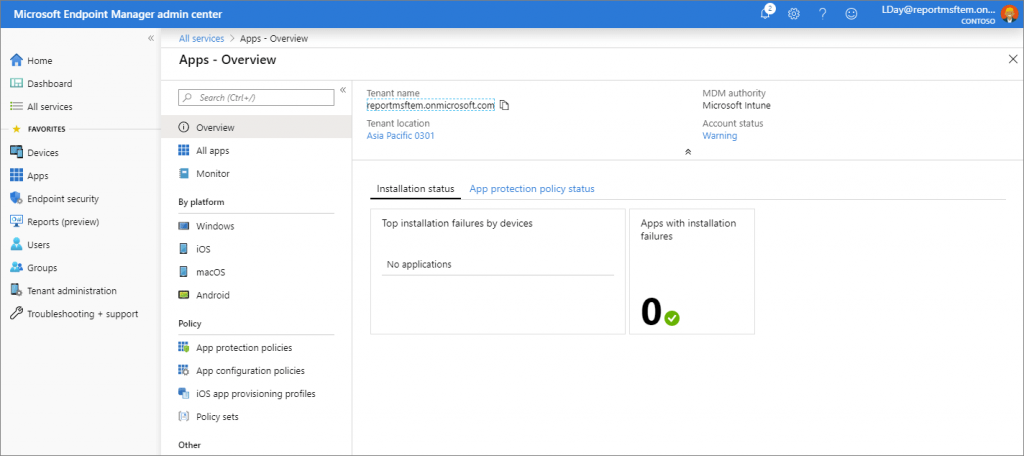1024x456 pixels.
Task: Switch to App protection policy status tab
Action: click(532, 189)
